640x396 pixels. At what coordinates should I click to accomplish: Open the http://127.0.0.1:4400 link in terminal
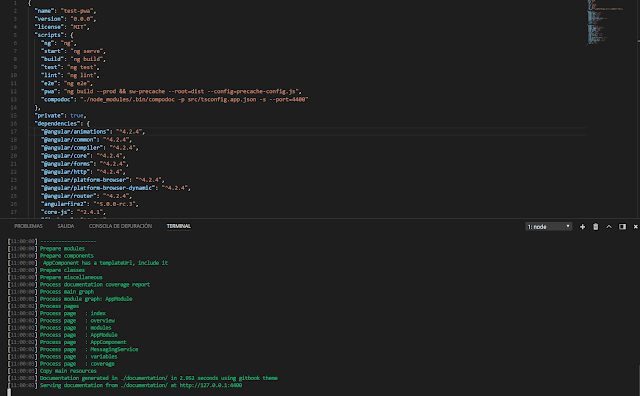[x=211, y=385]
